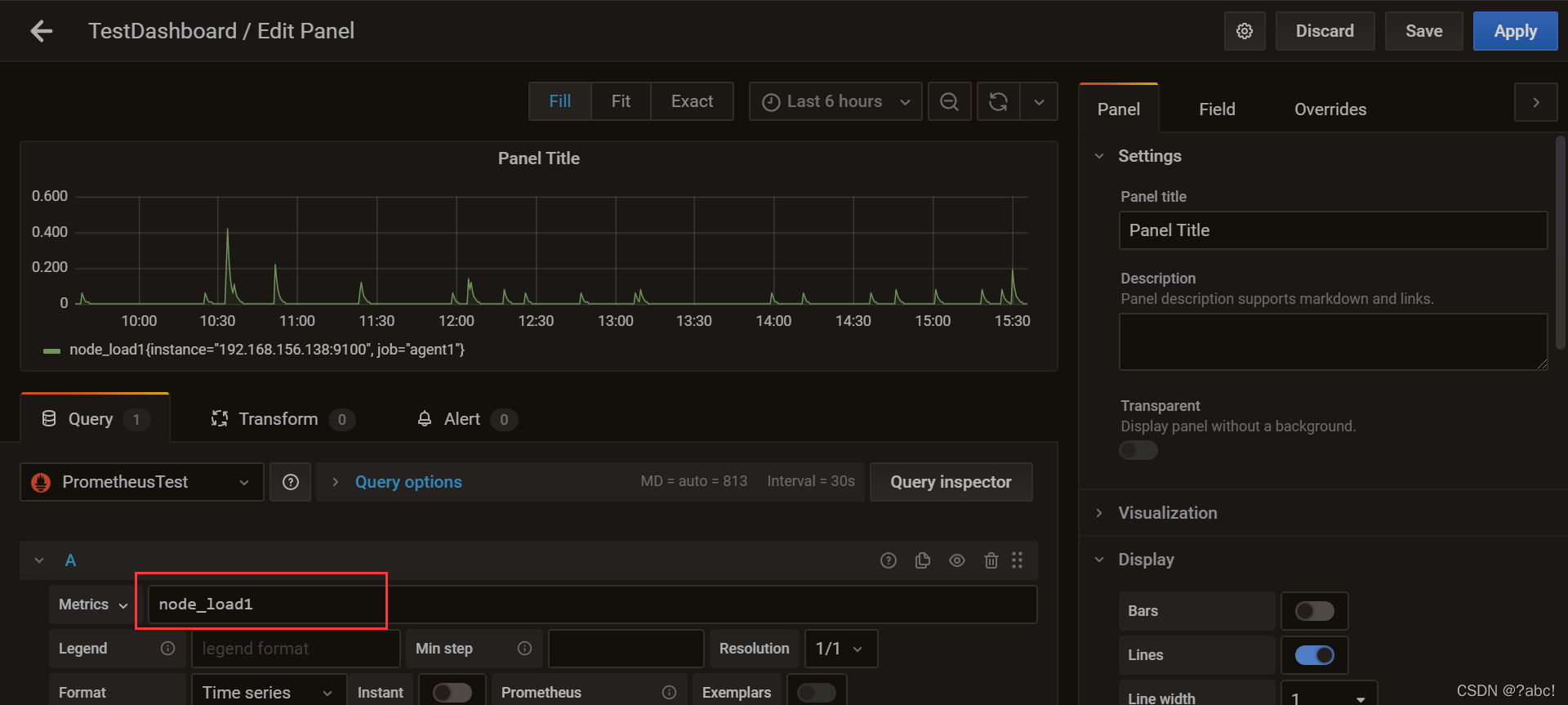Open the refresh interval dropdown arrow

tap(1039, 101)
